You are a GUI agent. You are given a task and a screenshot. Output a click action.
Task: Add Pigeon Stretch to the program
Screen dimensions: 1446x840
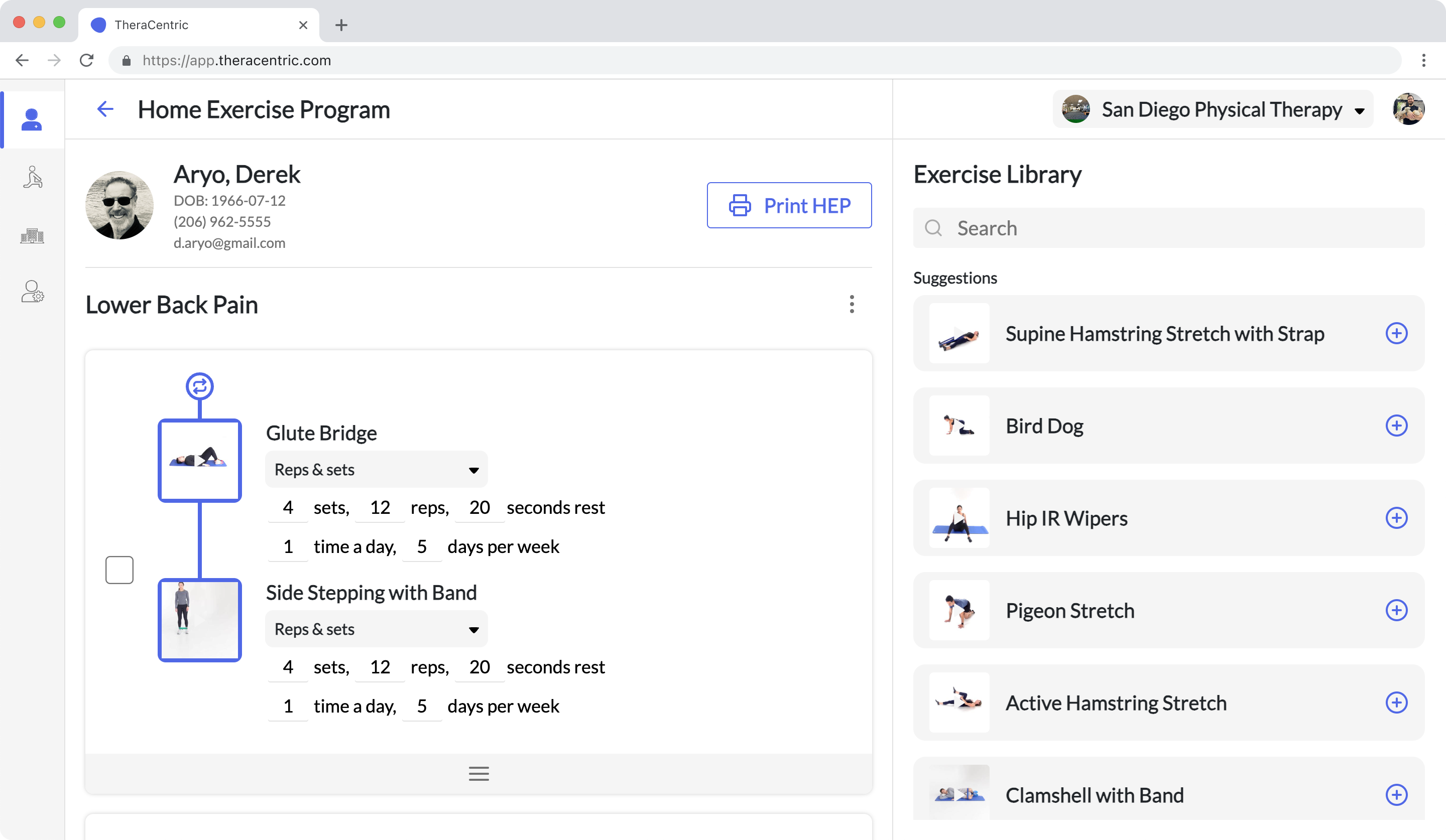[1396, 610]
